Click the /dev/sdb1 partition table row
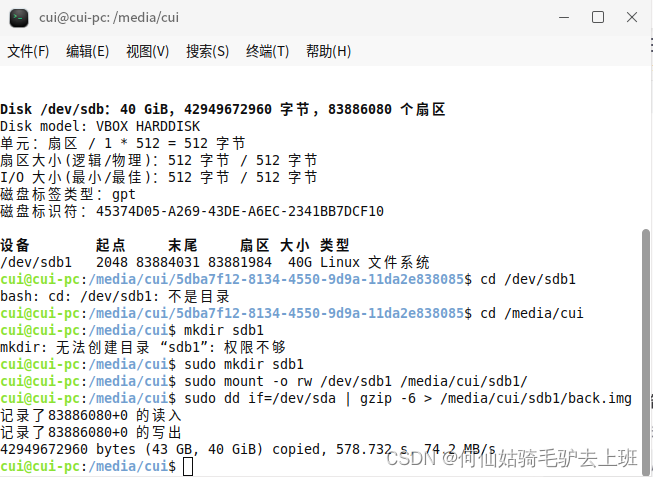653x477 pixels. click(214, 262)
